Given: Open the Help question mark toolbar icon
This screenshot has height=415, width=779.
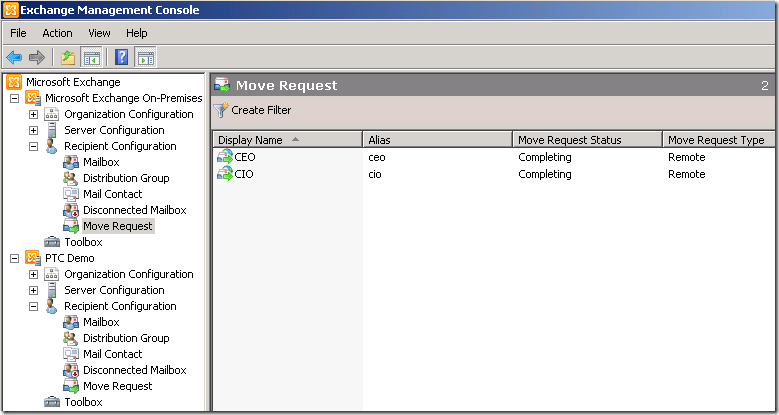Looking at the screenshot, I should pyautogui.click(x=121, y=58).
